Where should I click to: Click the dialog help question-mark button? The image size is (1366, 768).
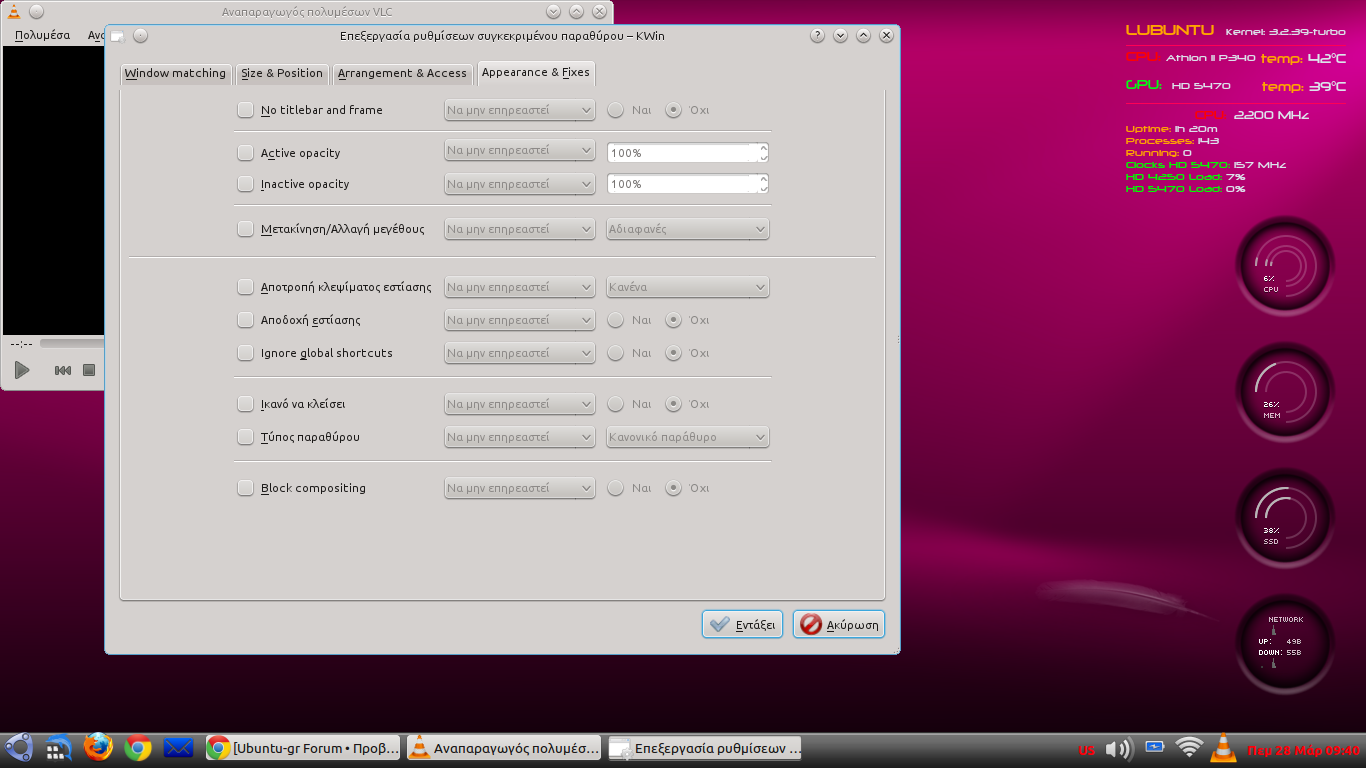817,36
